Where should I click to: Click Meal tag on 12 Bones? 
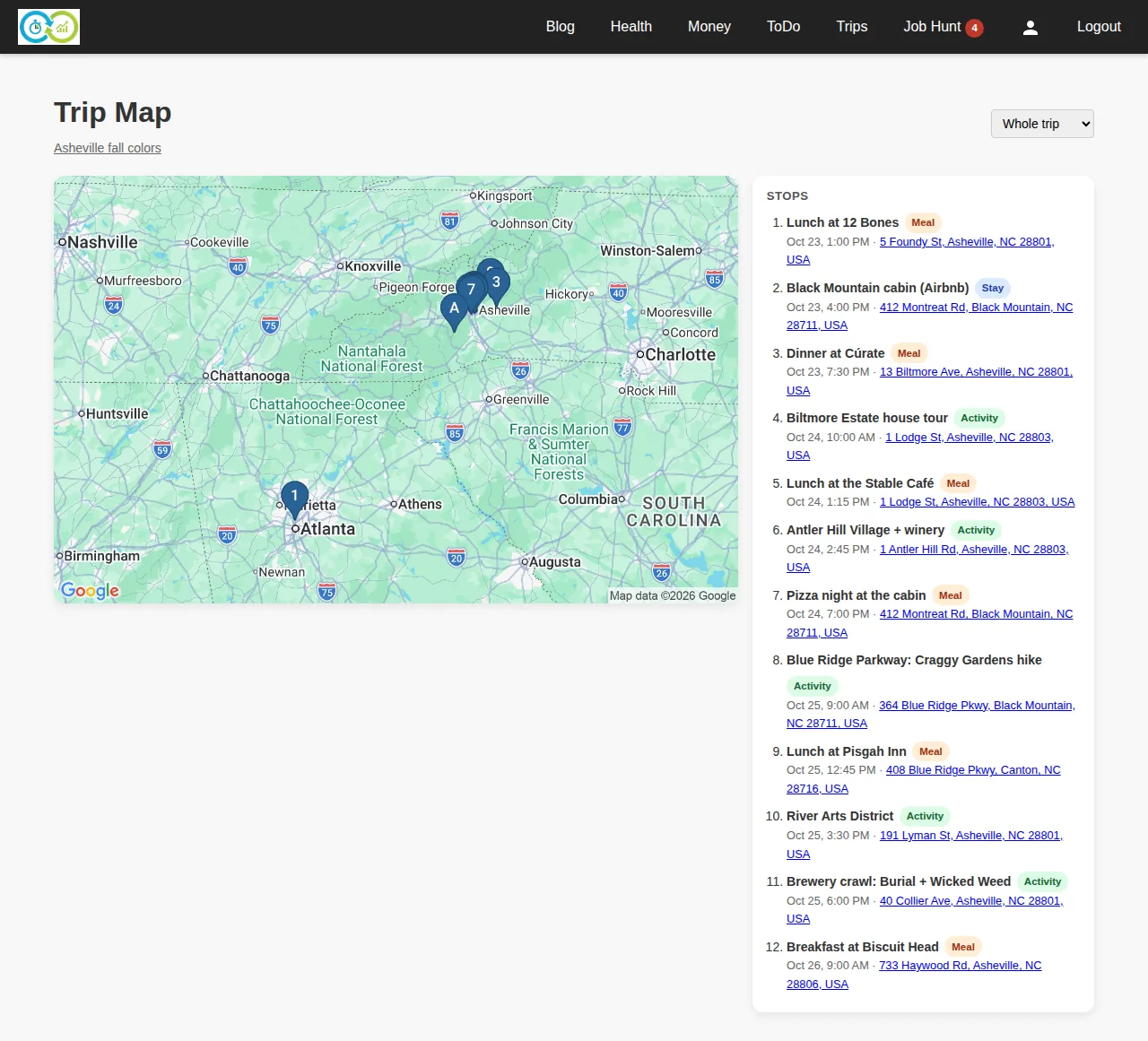click(x=923, y=222)
